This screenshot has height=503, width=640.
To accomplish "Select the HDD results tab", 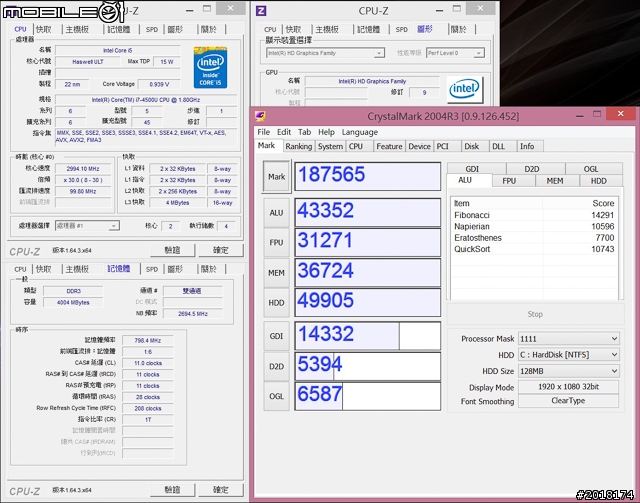I will point(599,181).
